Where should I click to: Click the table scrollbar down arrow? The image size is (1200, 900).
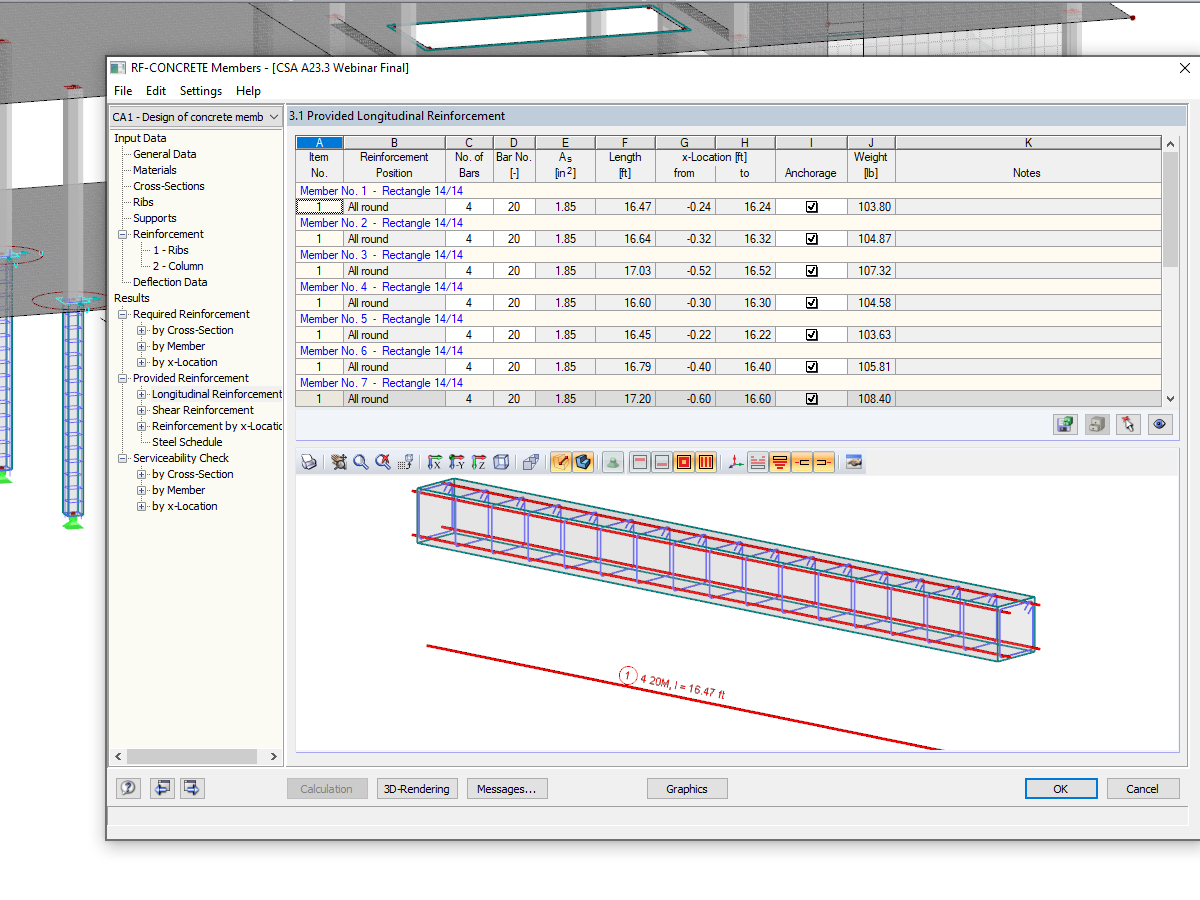click(1170, 398)
